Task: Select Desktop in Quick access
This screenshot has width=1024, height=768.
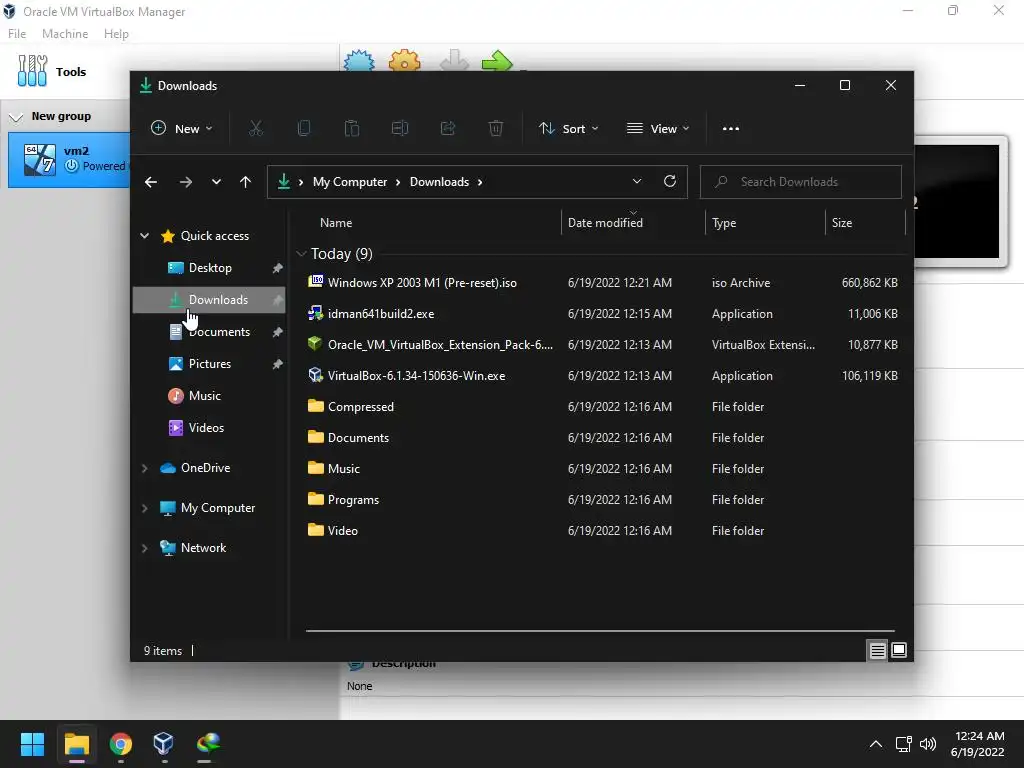Action: [x=210, y=268]
